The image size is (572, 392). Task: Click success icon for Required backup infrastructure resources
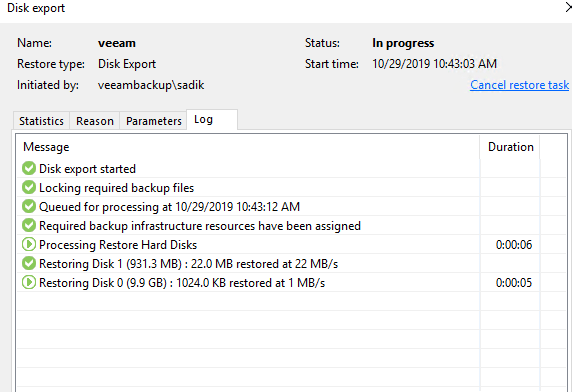tap(28, 225)
